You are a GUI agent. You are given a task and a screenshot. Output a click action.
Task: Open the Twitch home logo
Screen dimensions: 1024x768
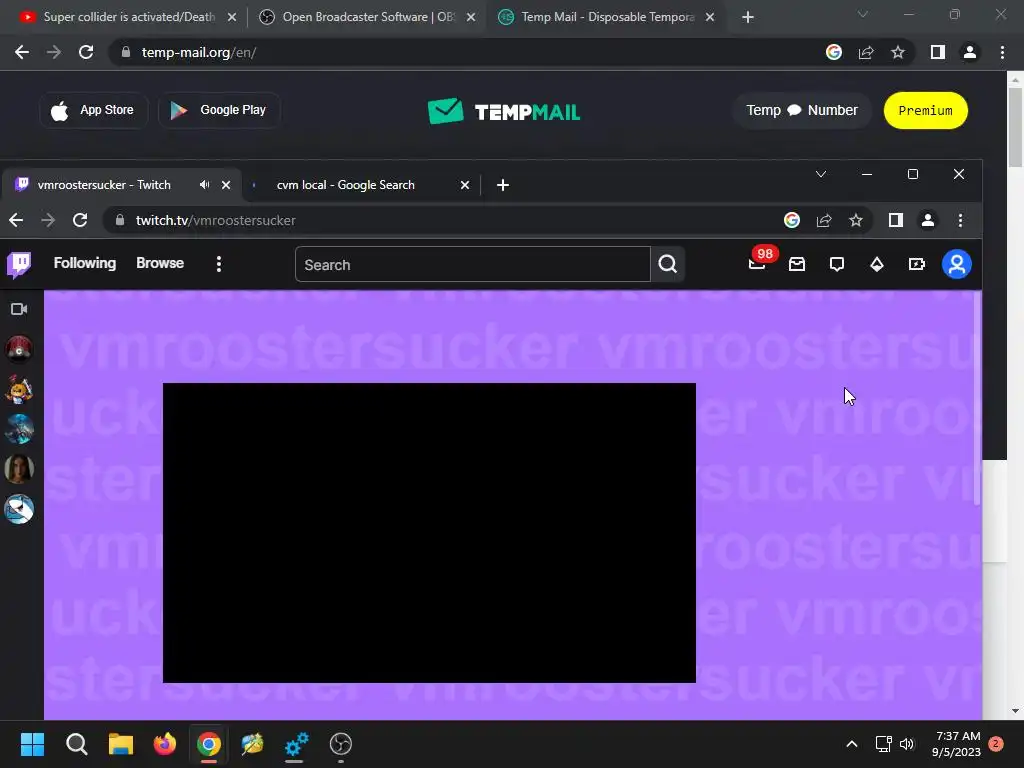pos(19,264)
